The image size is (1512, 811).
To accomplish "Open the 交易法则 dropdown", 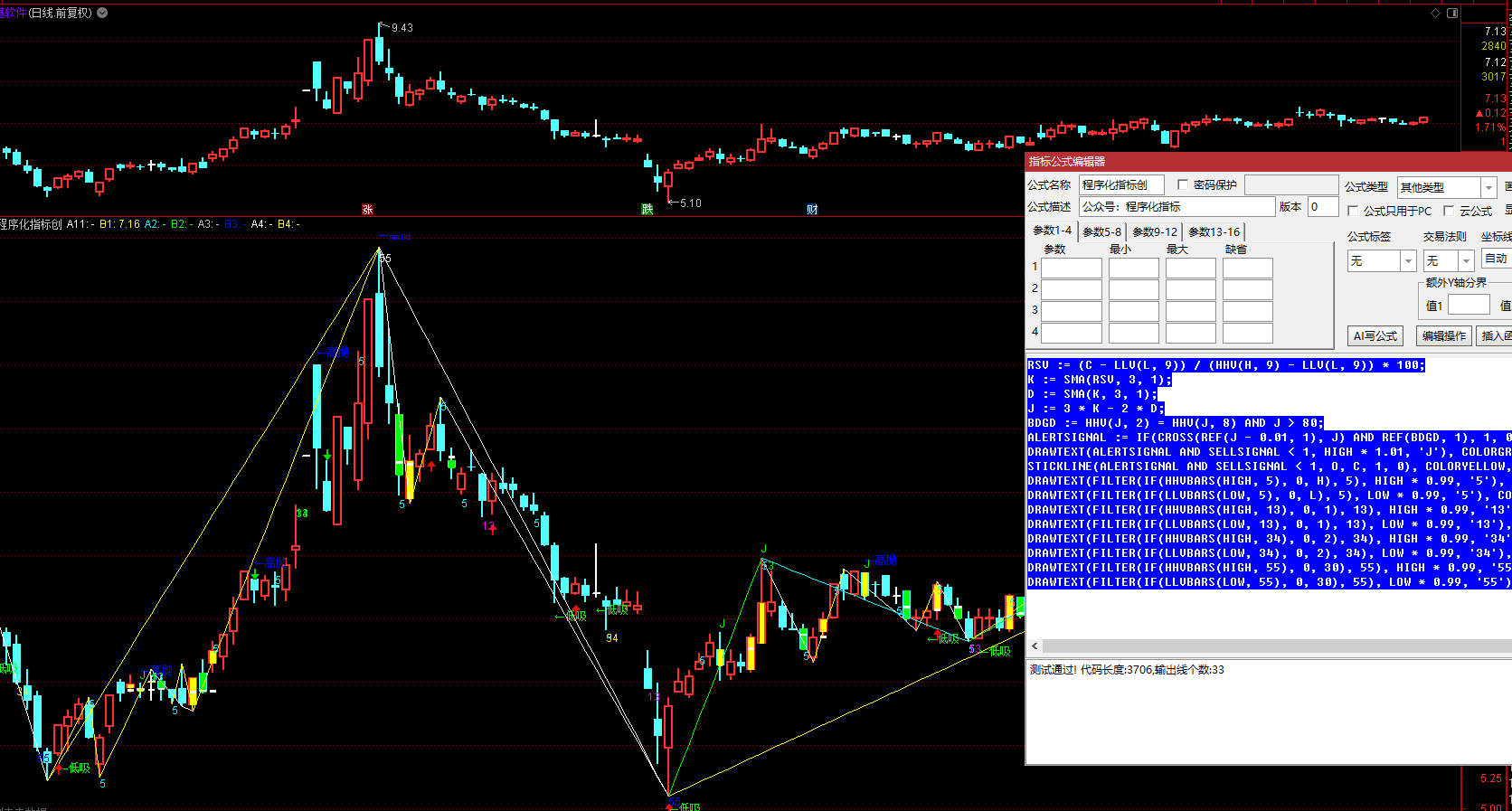I will [1466, 261].
